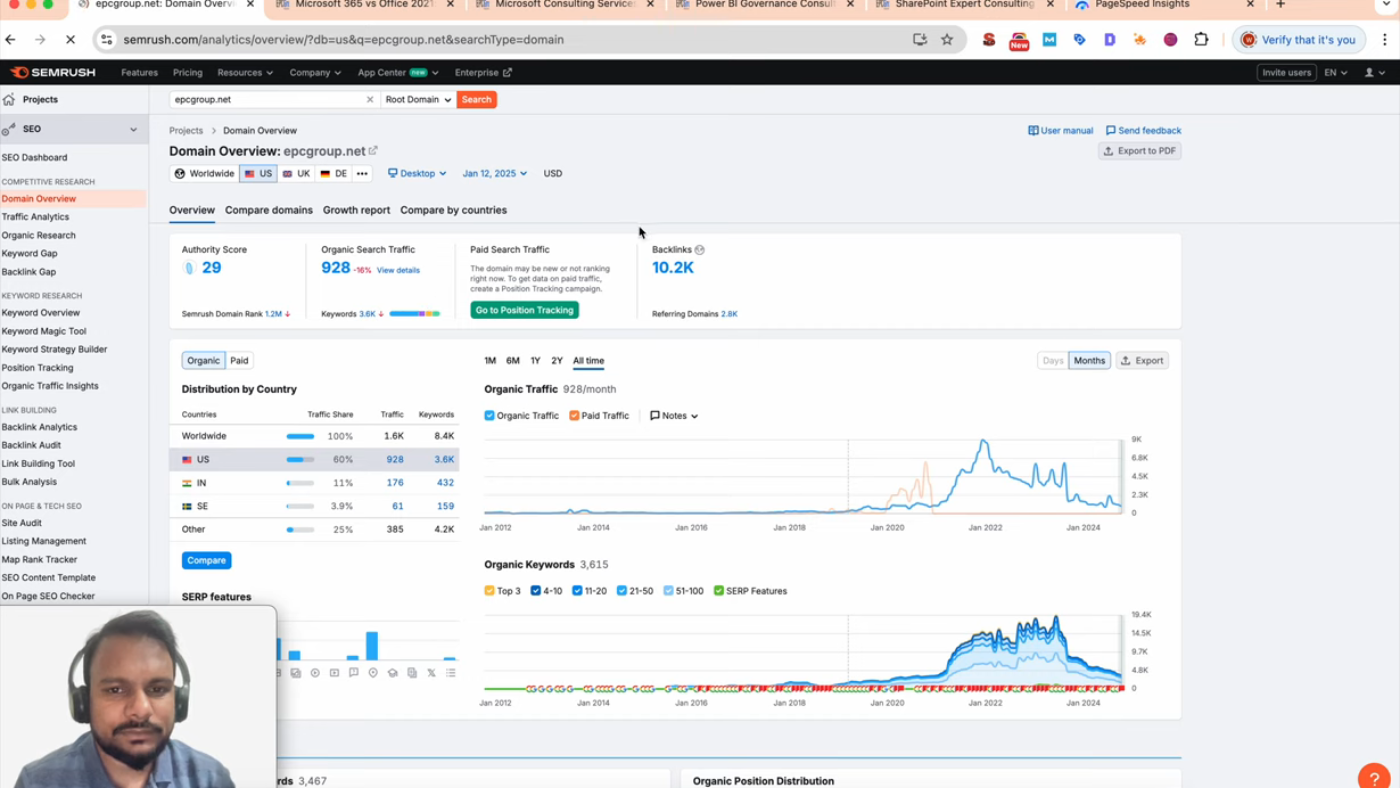Click the View details link
1400x788 pixels.
point(398,270)
